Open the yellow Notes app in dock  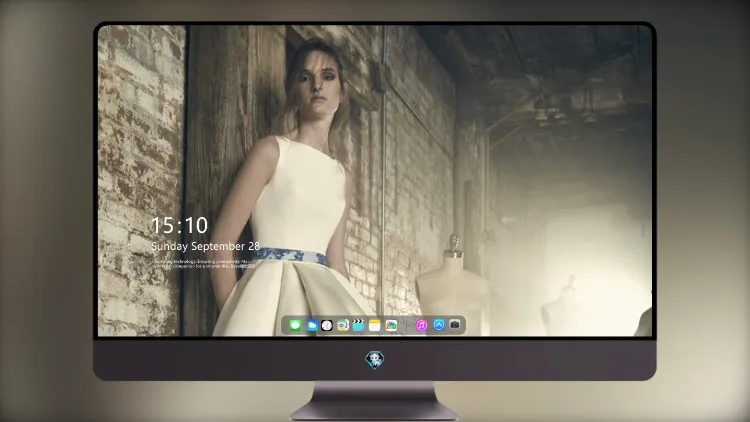pyautogui.click(x=375, y=325)
